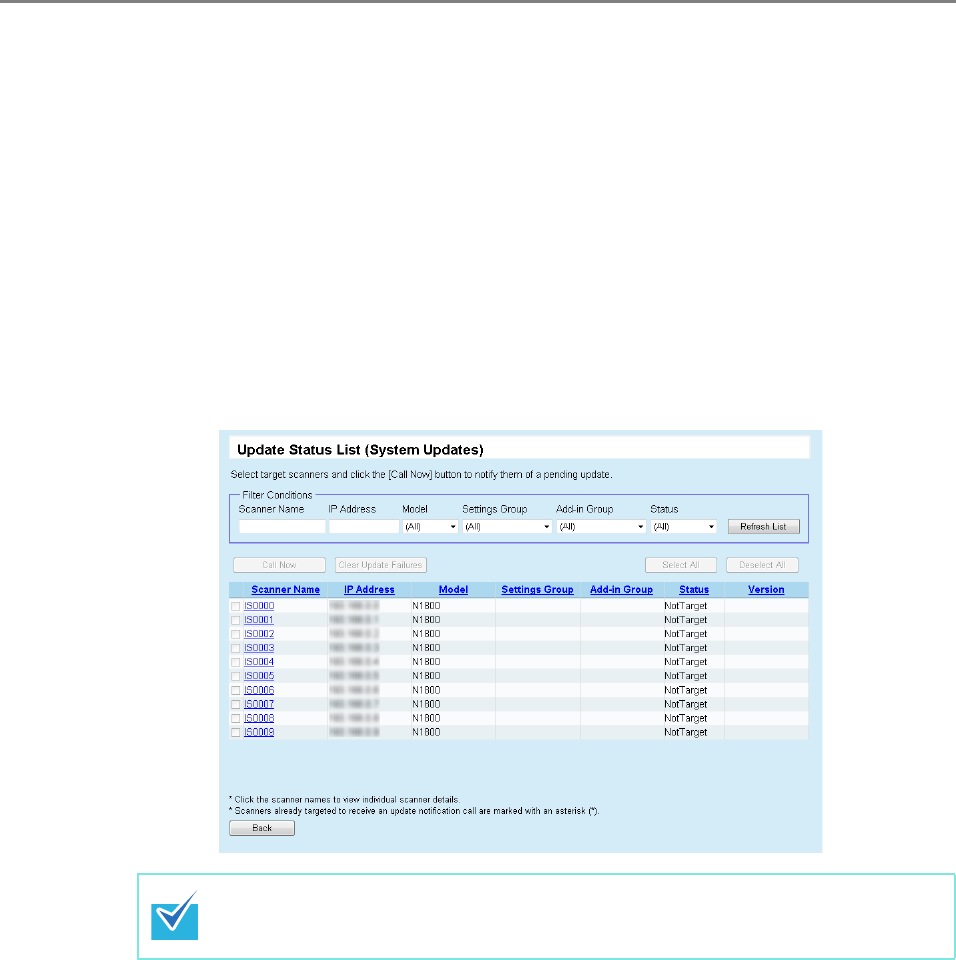Expand the Settings Group filter dropdown
Viewport: 956px width, 960px height.
tap(507, 526)
